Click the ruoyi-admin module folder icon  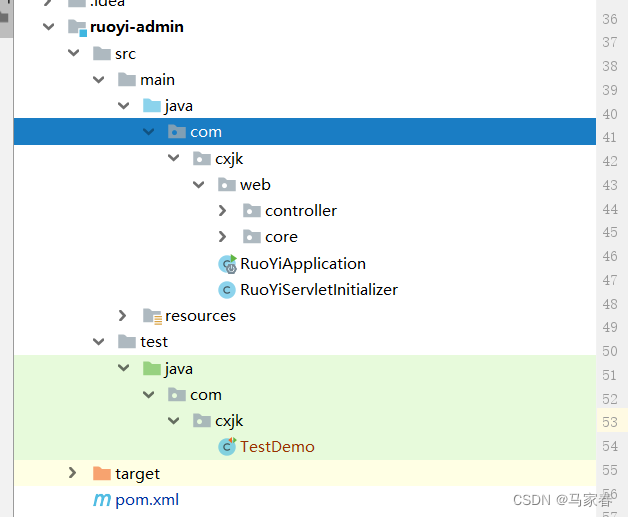coord(77,28)
